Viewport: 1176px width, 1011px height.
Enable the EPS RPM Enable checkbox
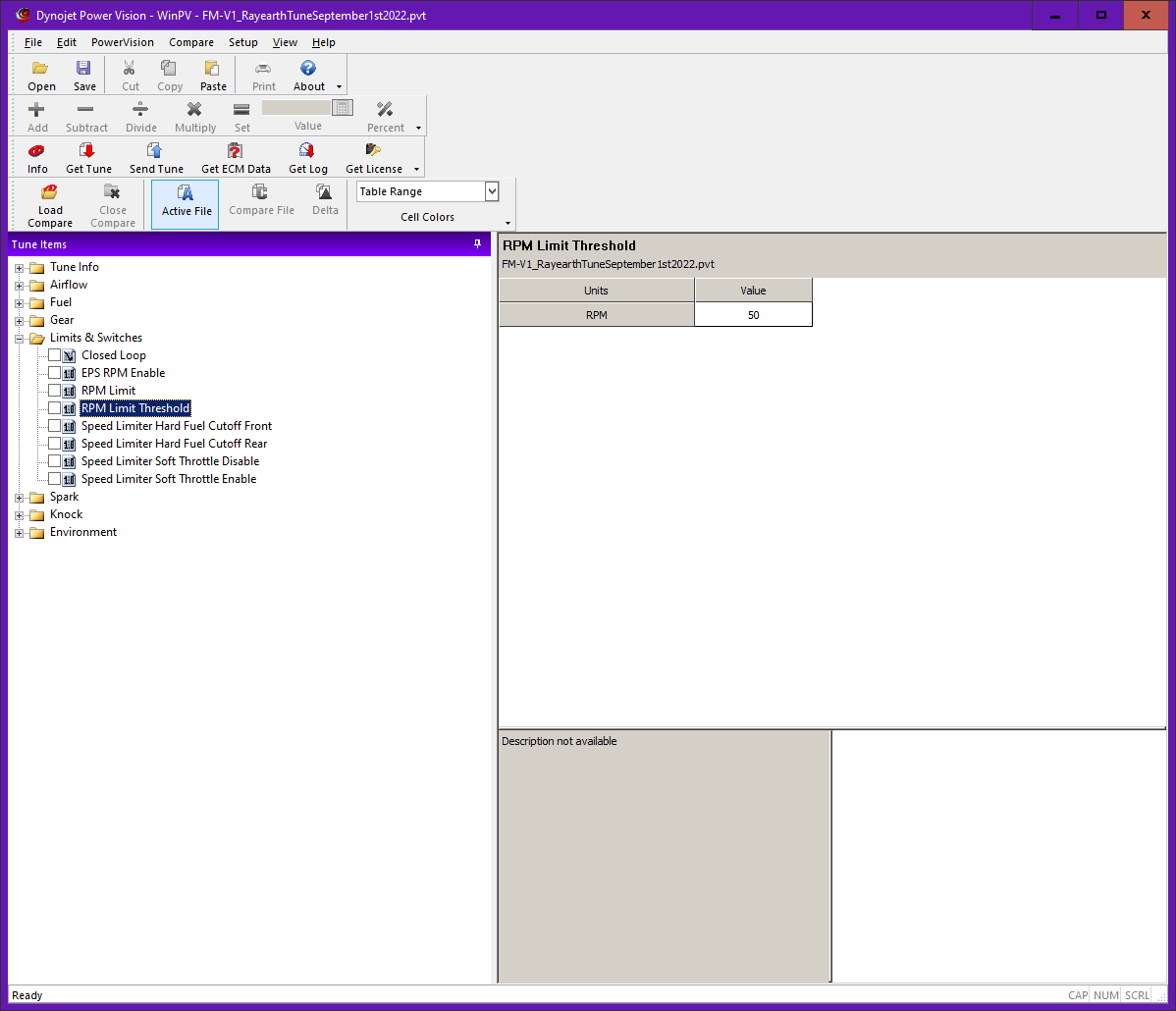click(54, 373)
